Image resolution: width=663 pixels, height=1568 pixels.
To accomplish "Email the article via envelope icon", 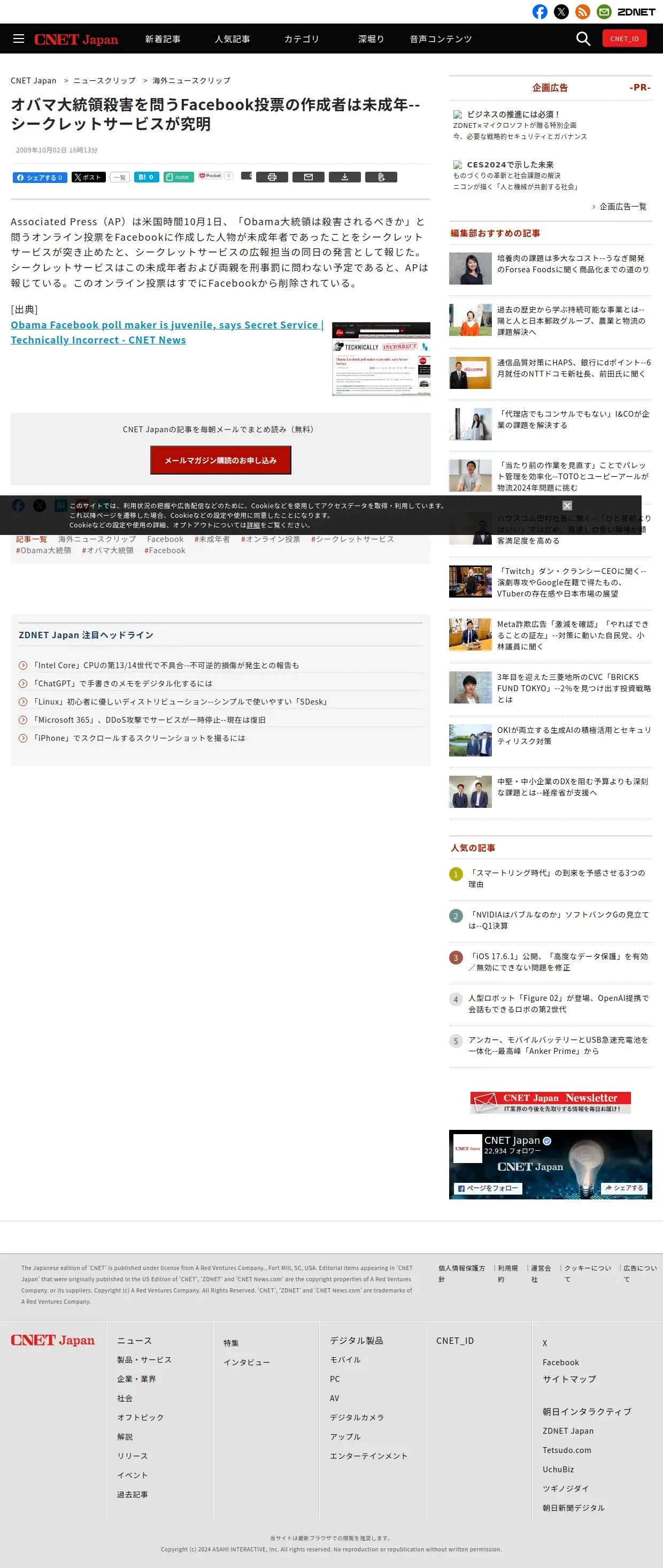I will tap(309, 177).
